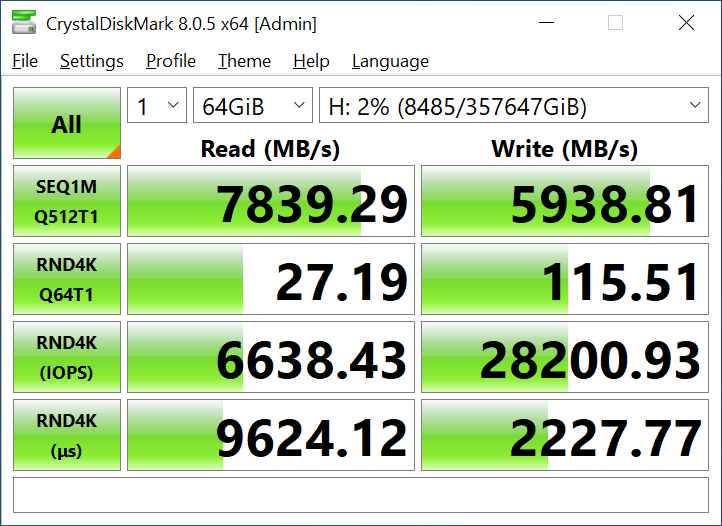The height and width of the screenshot is (526, 722).
Task: Open the Profile menu
Action: 171,61
